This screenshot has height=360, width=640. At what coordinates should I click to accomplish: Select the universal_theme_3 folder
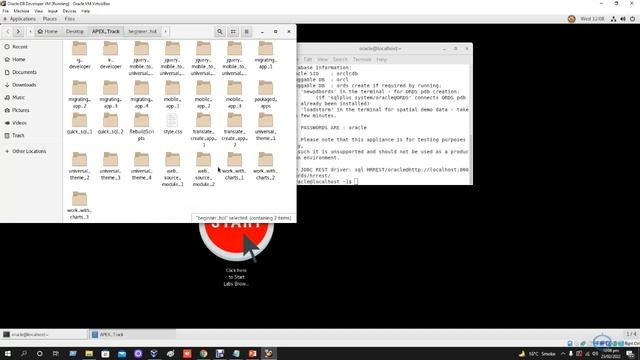[x=111, y=166]
